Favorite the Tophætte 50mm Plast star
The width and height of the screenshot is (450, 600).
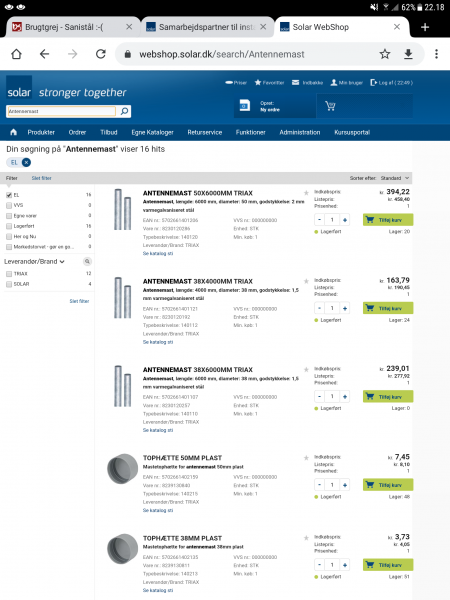pos(306,458)
